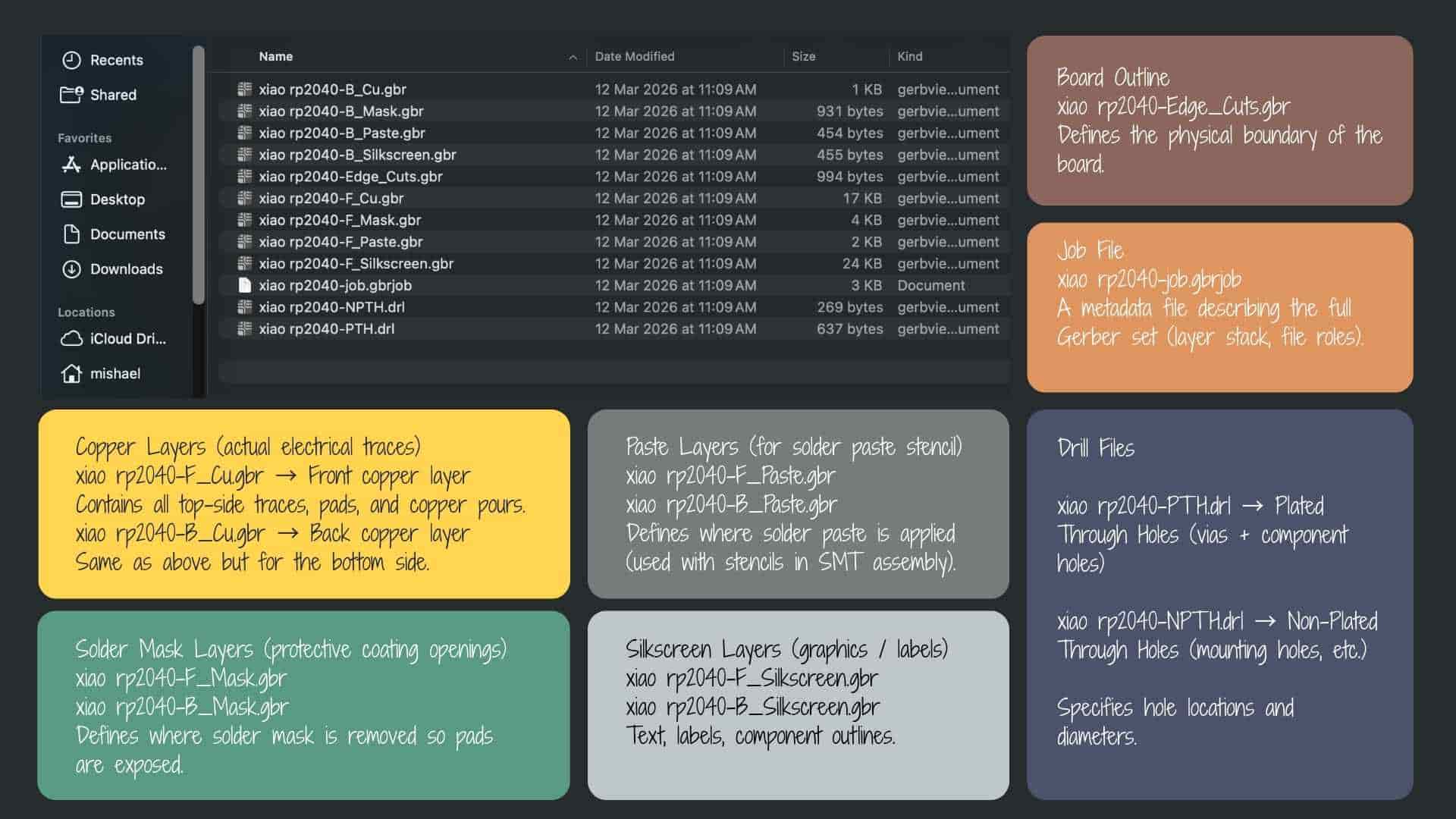
Task: Select the xiao rp2040-Edge_Cuts.gbr file
Action: (x=350, y=177)
